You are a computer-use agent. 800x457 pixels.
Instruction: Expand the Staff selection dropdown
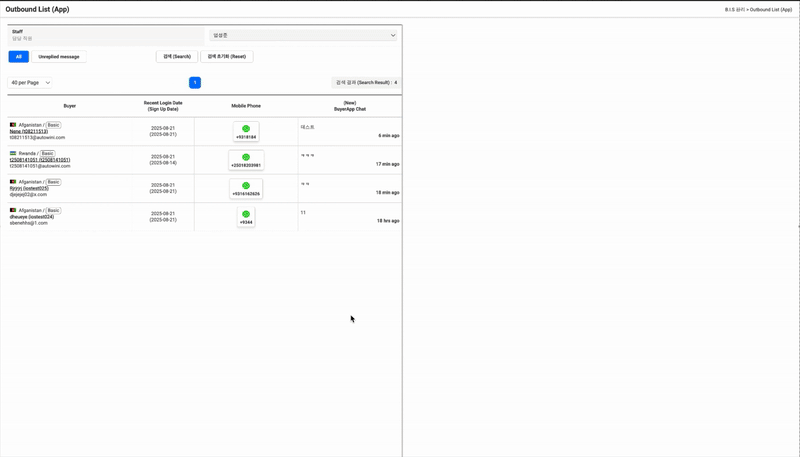303,35
